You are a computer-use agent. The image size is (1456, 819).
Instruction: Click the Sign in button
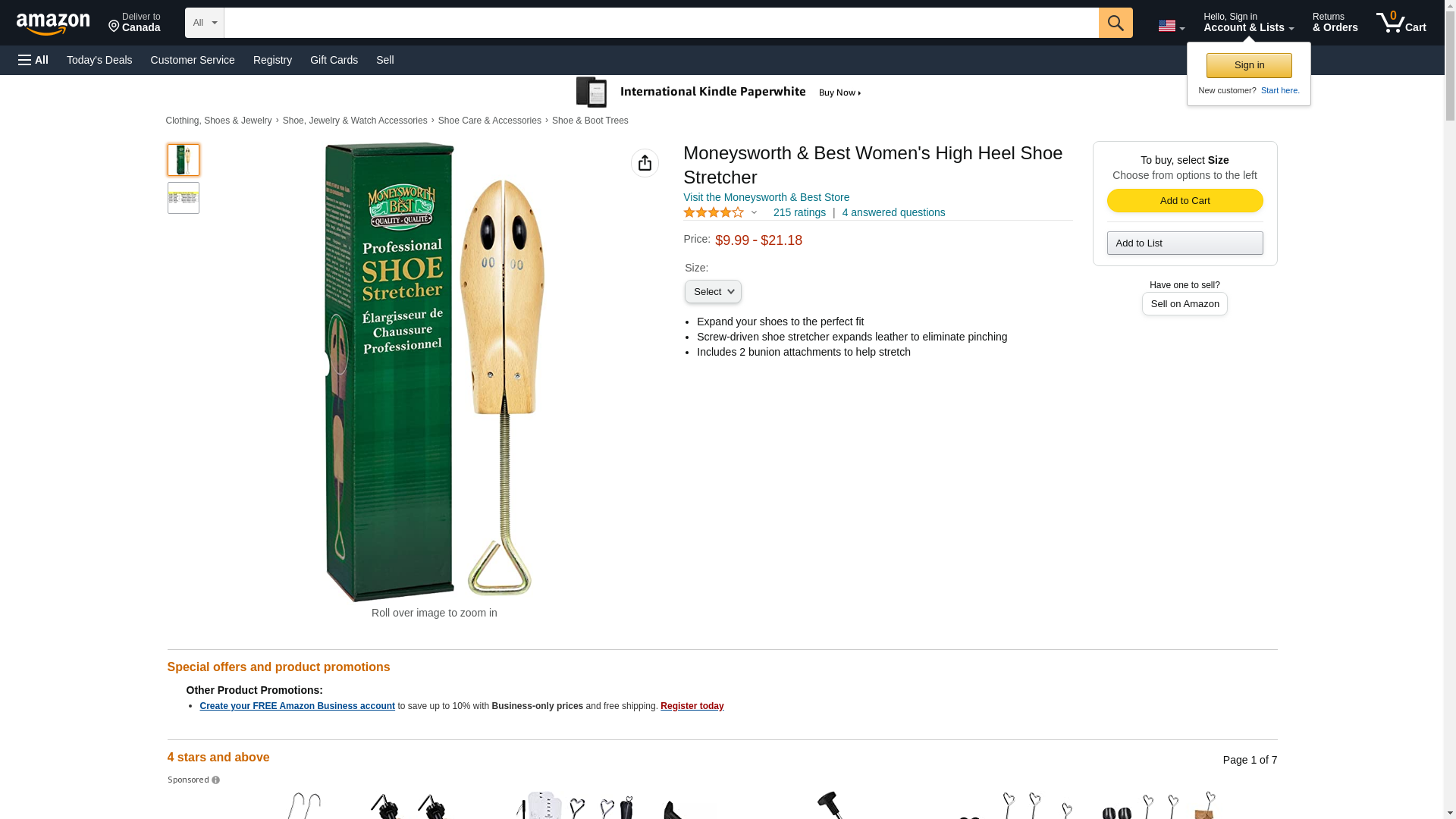pyautogui.click(x=1248, y=65)
